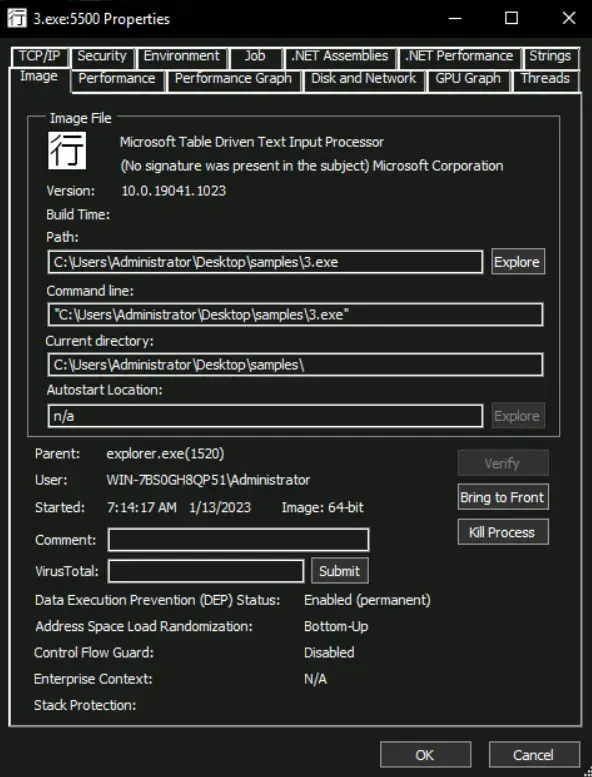Click Bring to Front button
592x777 pixels.
tap(503, 497)
